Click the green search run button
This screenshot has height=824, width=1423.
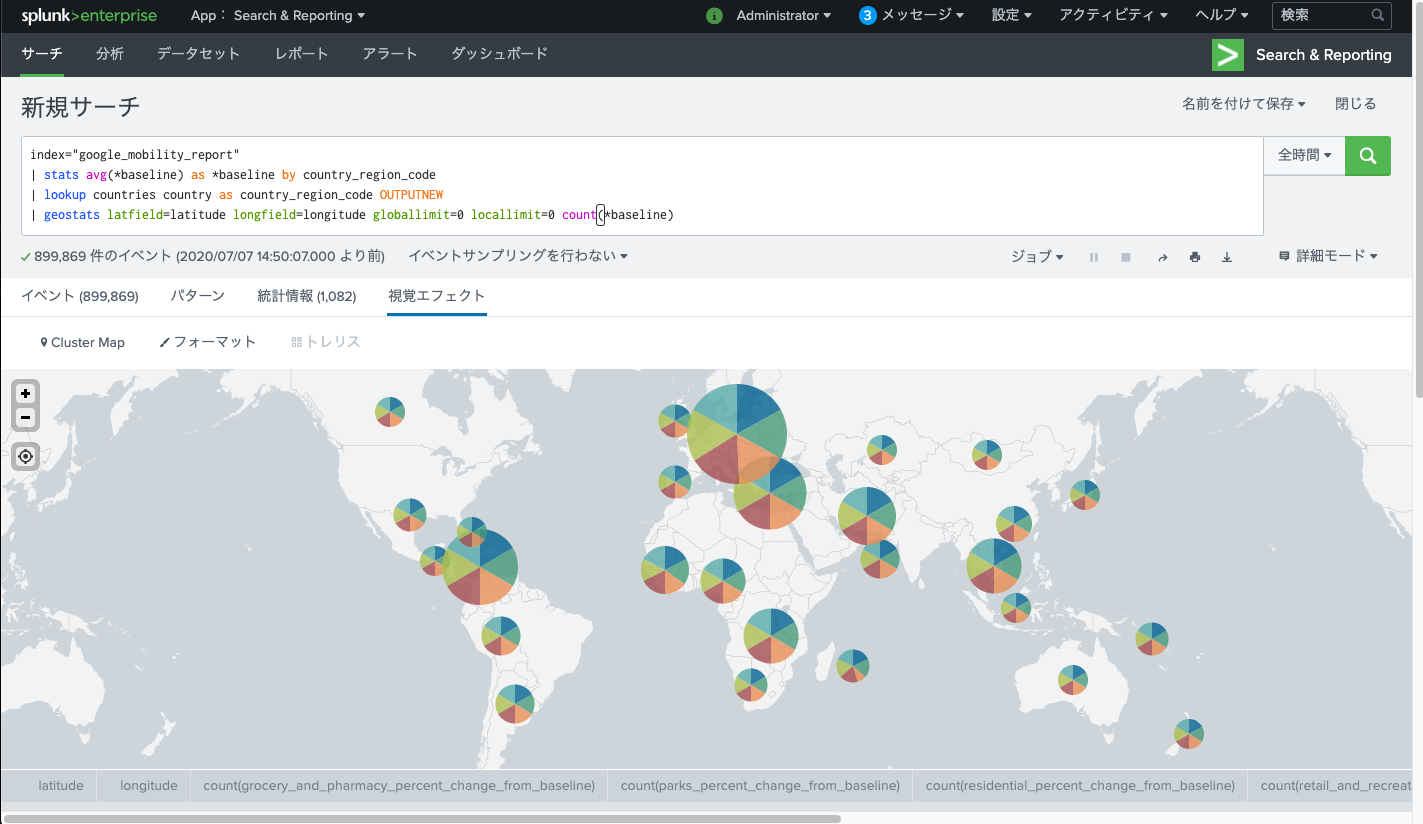click(1368, 156)
